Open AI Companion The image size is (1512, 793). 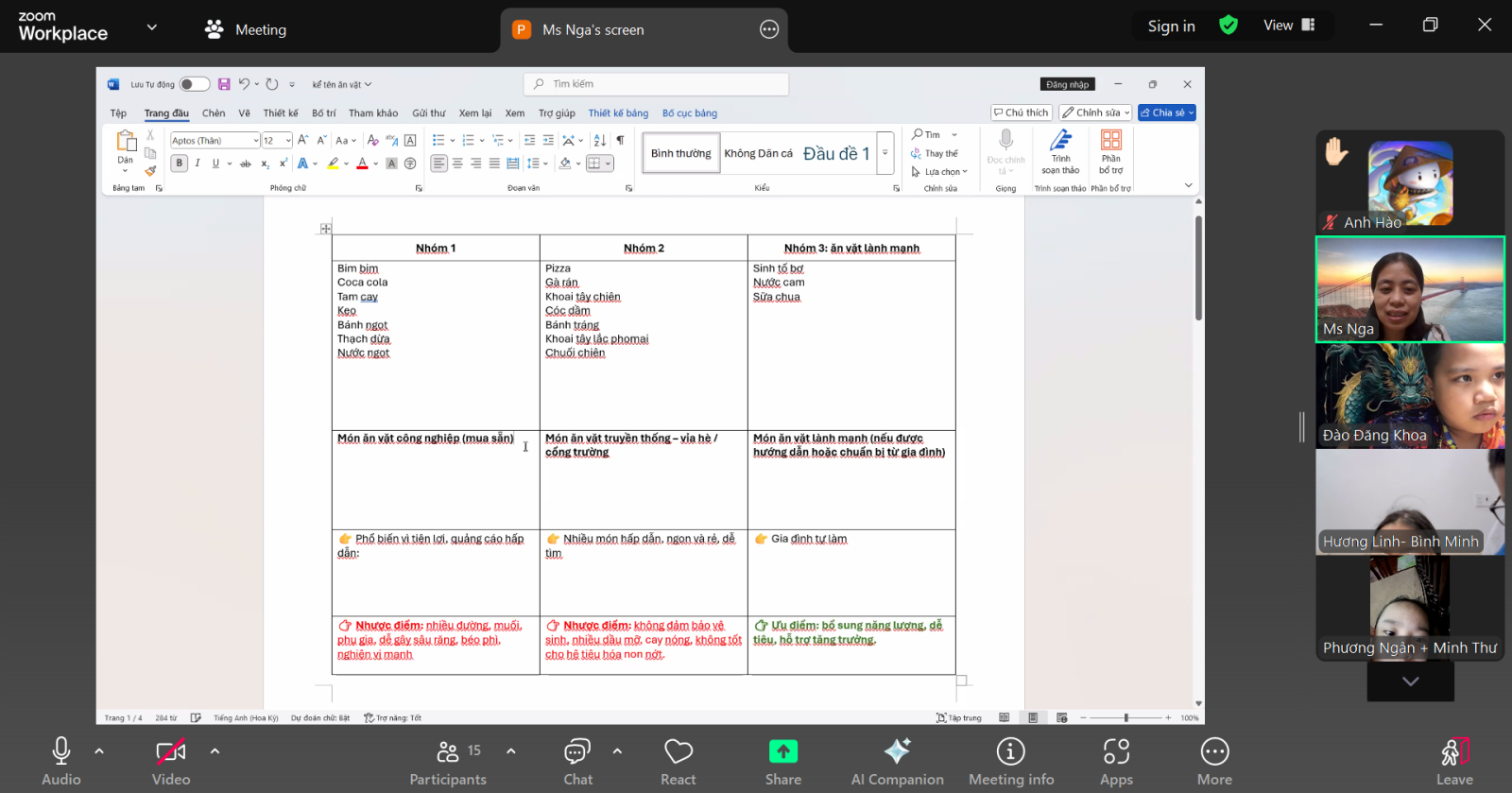pyautogui.click(x=897, y=761)
